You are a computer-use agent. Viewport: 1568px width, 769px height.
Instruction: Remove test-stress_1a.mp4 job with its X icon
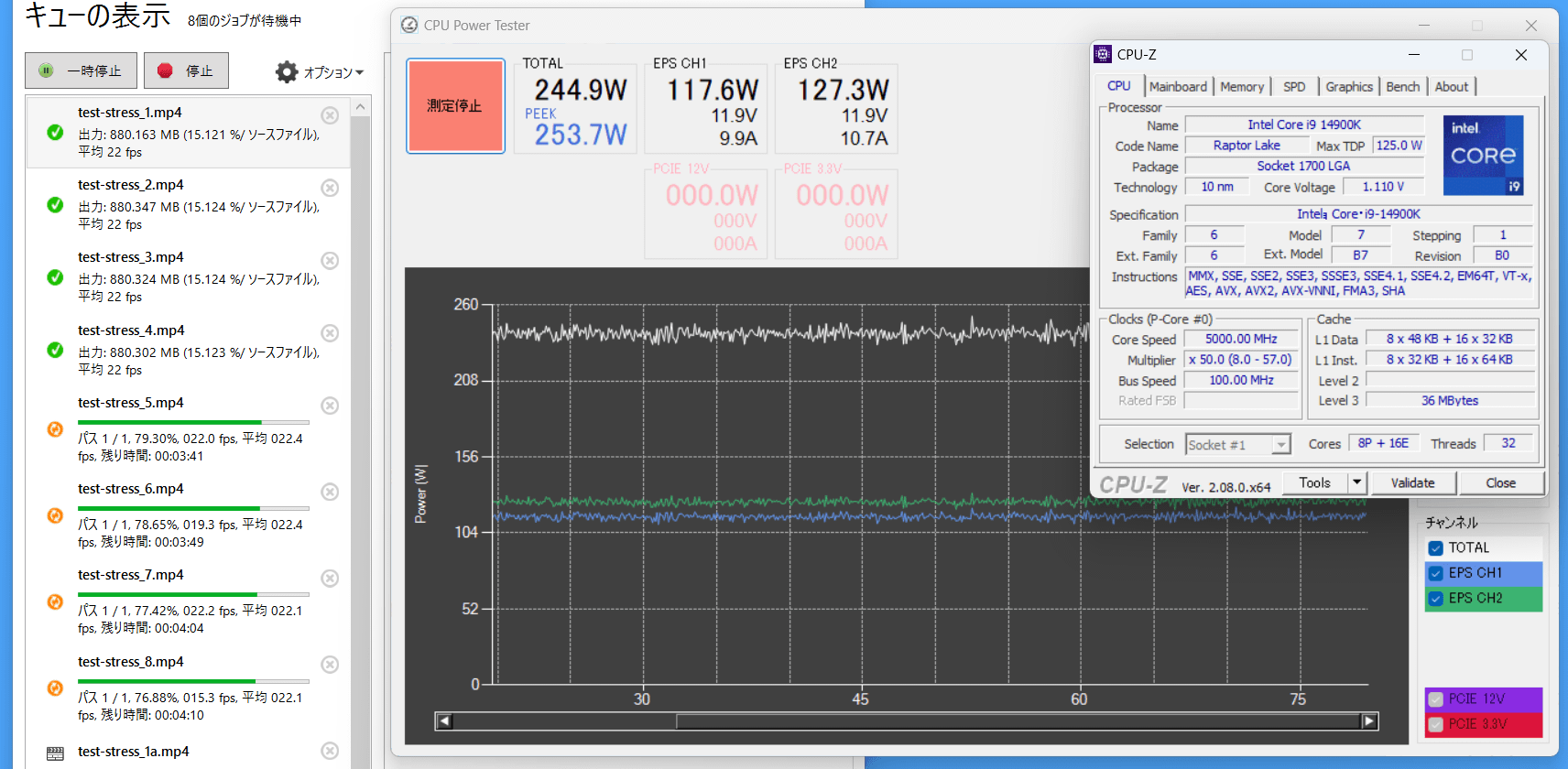tap(330, 751)
